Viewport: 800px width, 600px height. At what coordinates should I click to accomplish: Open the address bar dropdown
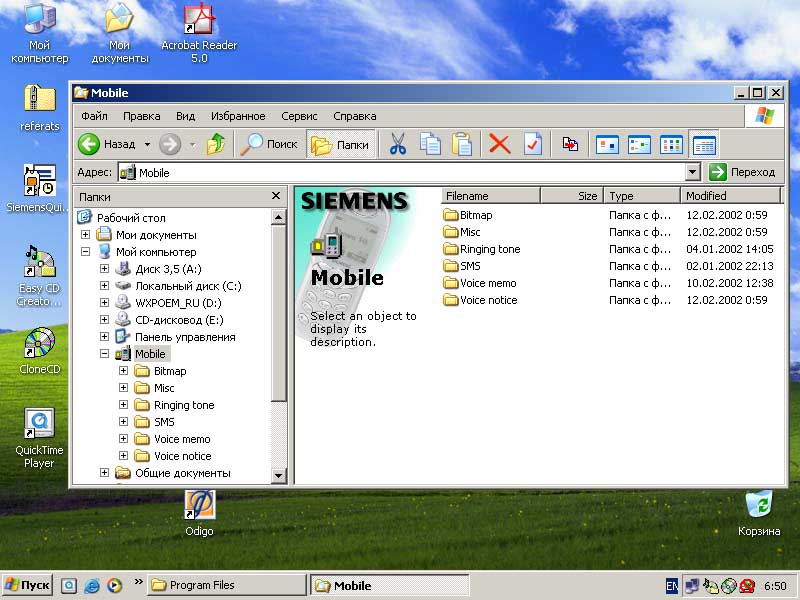pyautogui.click(x=692, y=172)
